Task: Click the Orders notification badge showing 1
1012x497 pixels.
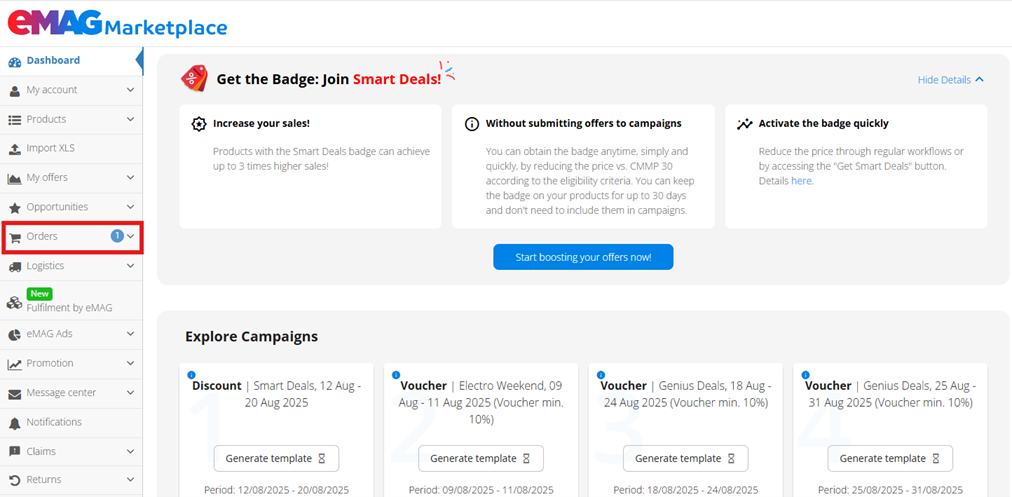Action: click(x=117, y=236)
